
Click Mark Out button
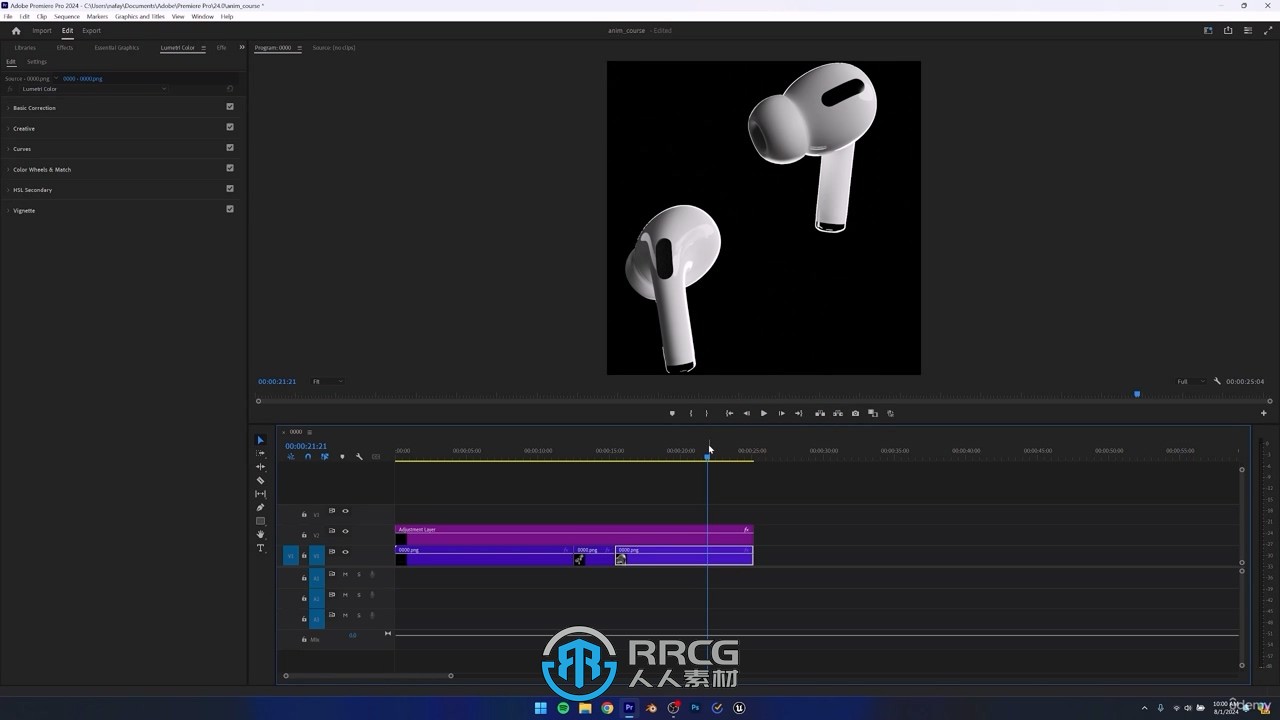(706, 413)
